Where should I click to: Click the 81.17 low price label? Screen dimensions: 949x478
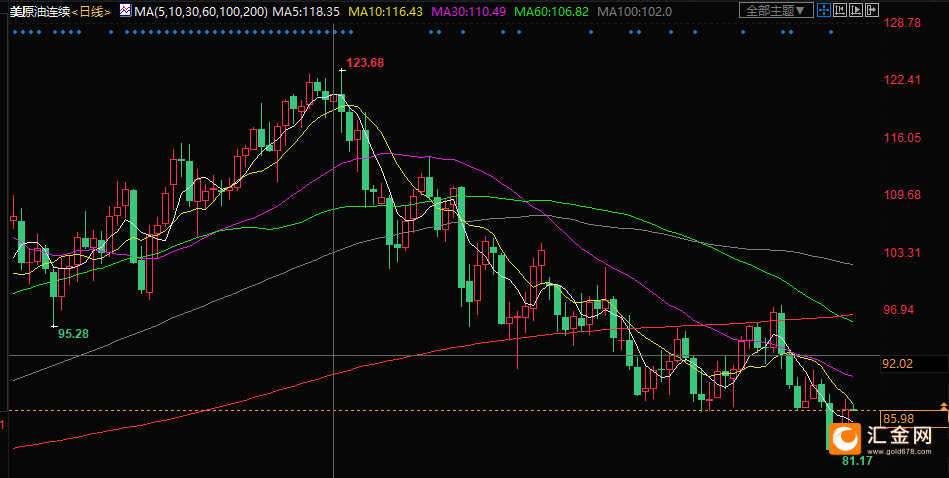click(x=857, y=460)
